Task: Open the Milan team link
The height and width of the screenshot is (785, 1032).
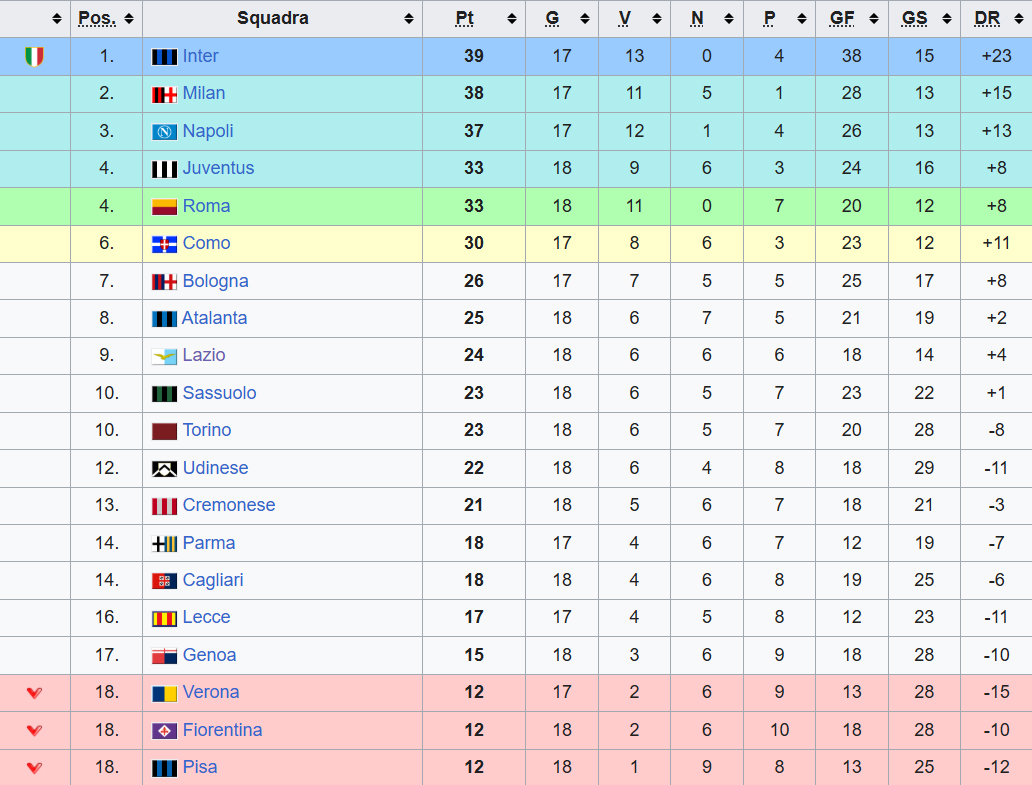Action: point(204,94)
